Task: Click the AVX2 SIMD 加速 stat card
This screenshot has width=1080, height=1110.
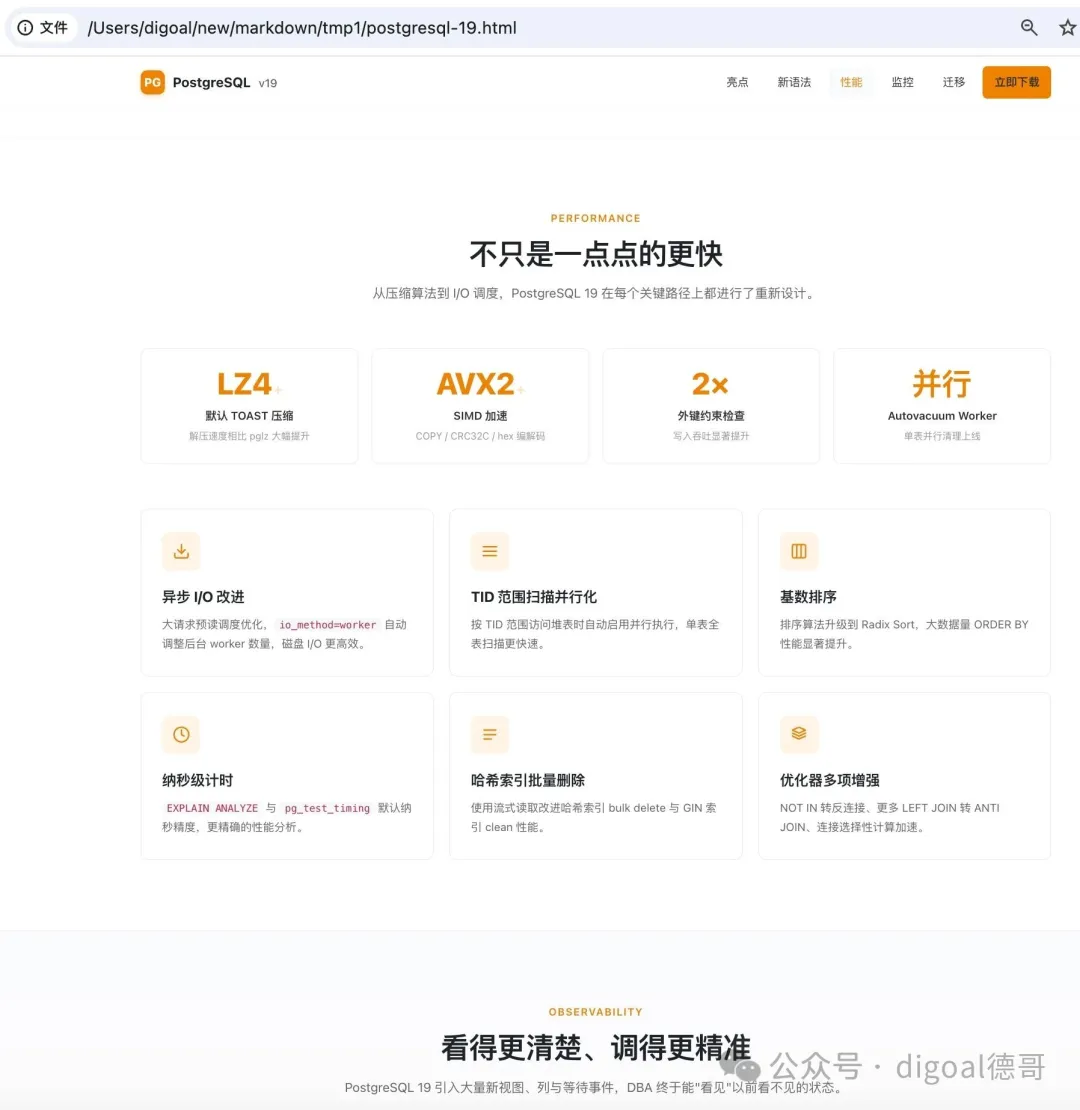Action: (x=480, y=406)
